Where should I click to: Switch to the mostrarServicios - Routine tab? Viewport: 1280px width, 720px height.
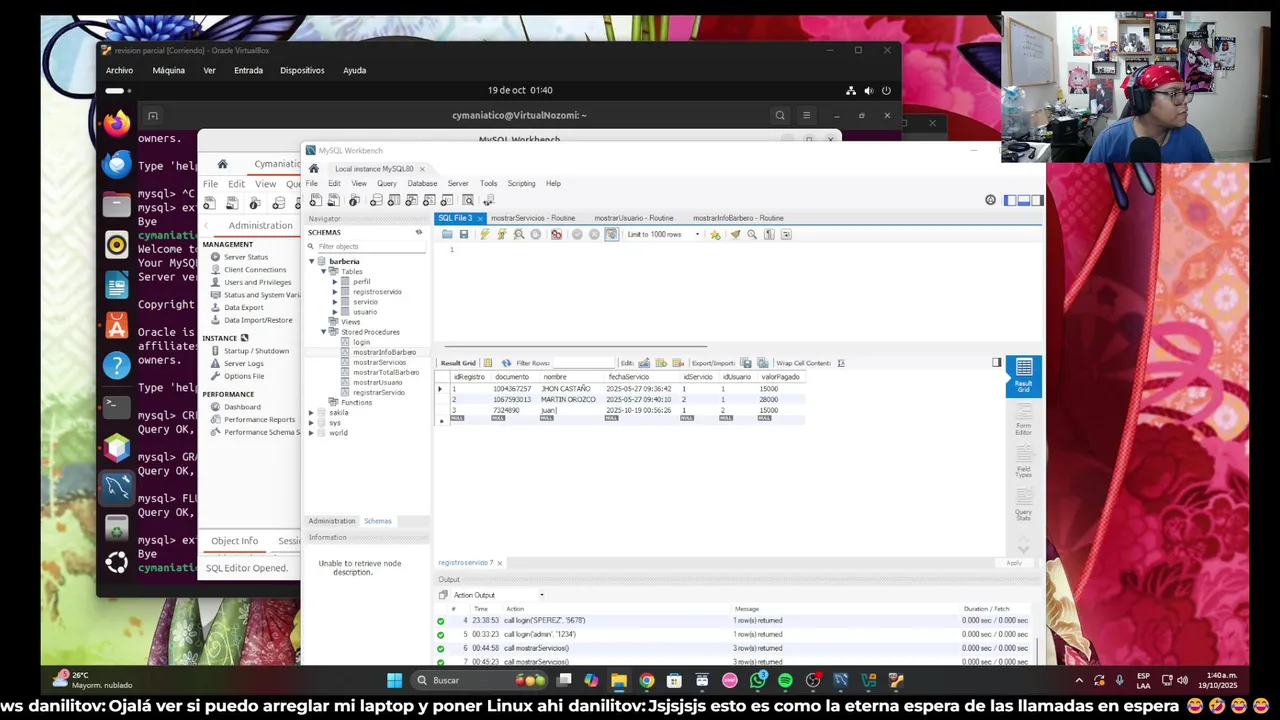point(532,218)
